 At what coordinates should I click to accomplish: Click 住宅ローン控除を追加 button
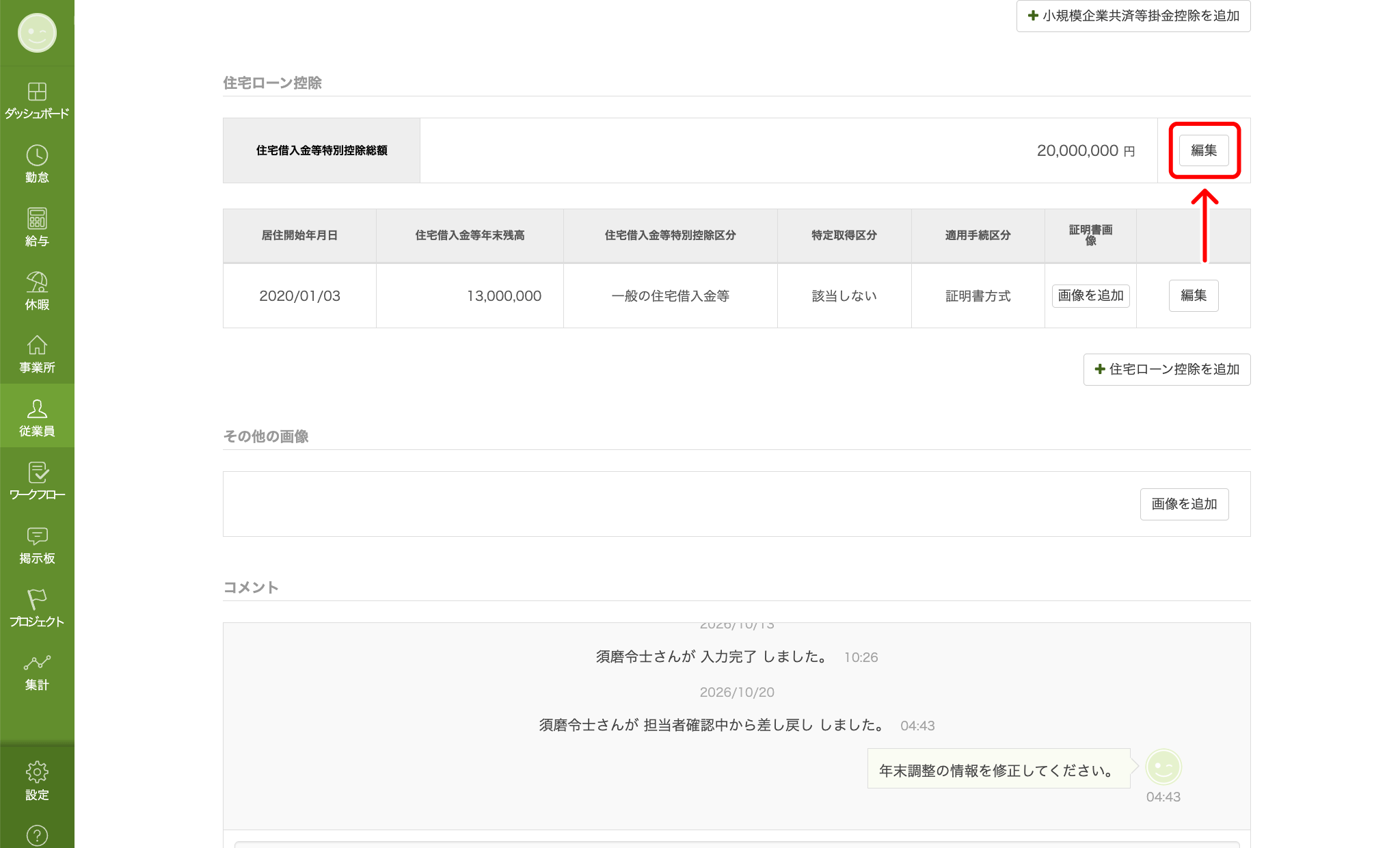pyautogui.click(x=1167, y=369)
